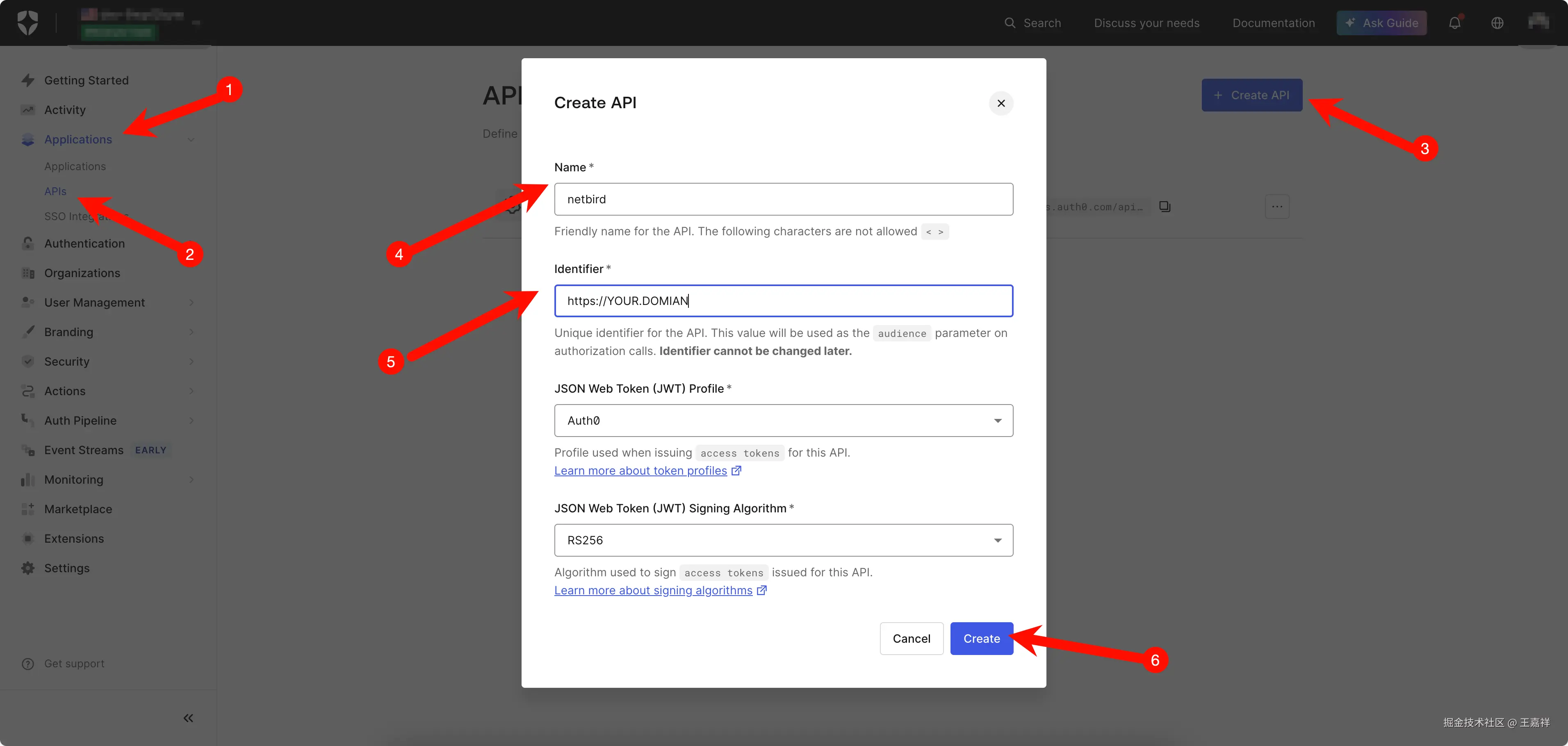Open the JWT Signing Algorithm dropdown
The height and width of the screenshot is (746, 1568).
pyautogui.click(x=783, y=540)
